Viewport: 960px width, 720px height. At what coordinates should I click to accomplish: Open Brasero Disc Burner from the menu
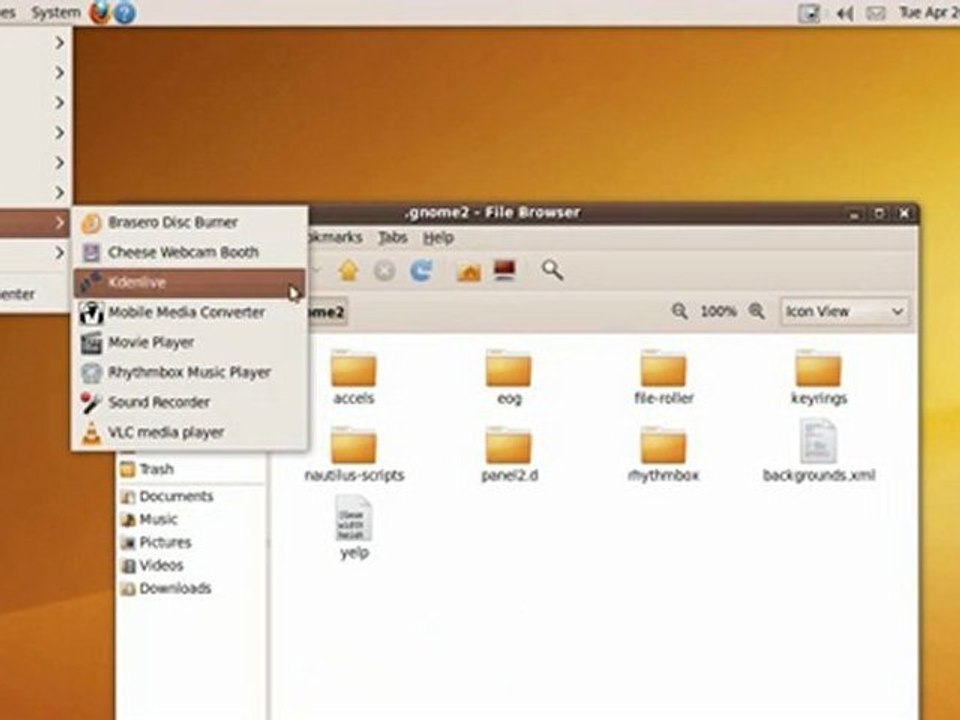pyautogui.click(x=190, y=222)
